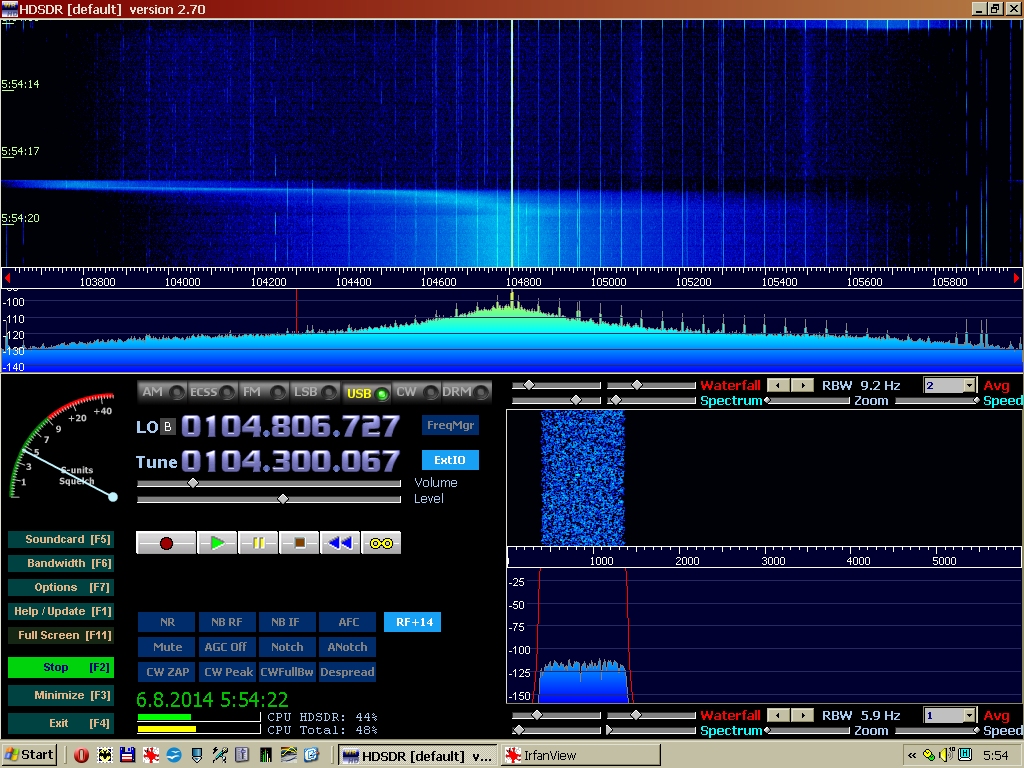The width and height of the screenshot is (1024, 768).
Task: Click the green Play button
Action: pyautogui.click(x=217, y=543)
